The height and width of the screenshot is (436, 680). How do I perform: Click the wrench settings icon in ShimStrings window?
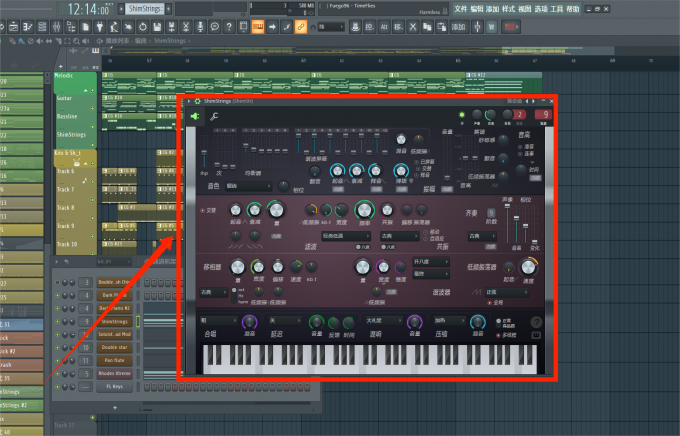214,116
